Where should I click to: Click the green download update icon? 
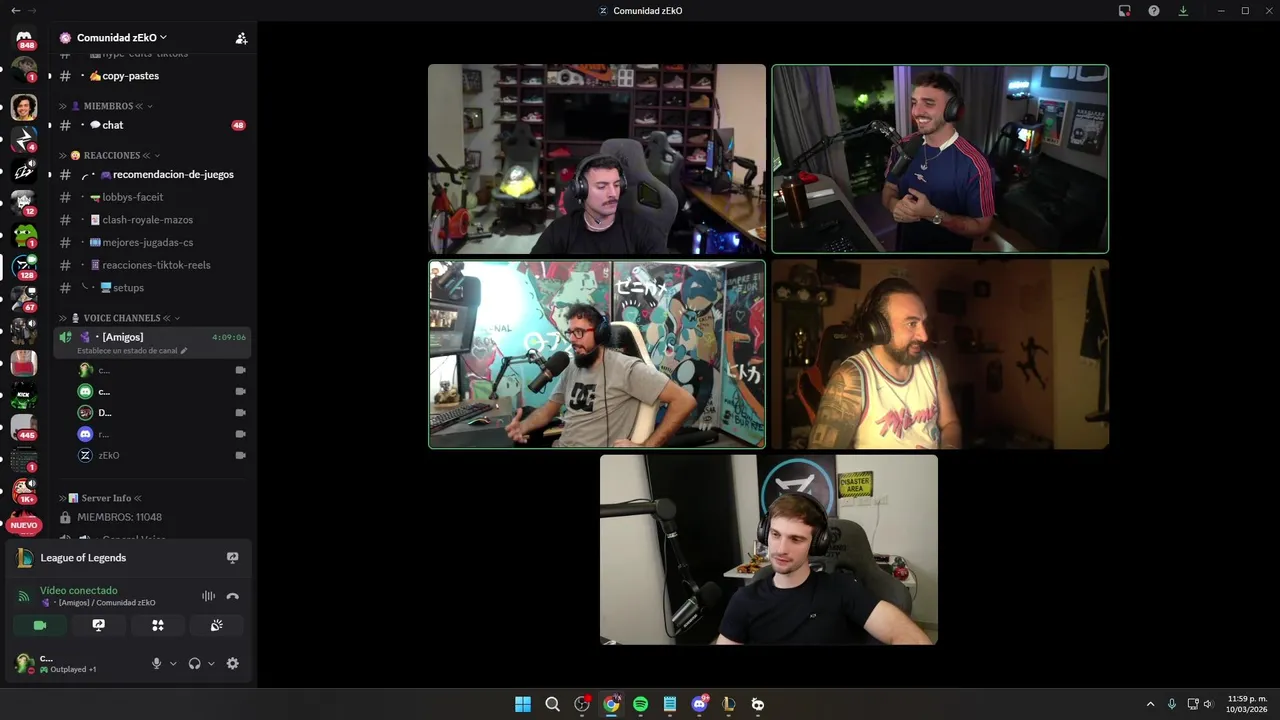point(1183,10)
